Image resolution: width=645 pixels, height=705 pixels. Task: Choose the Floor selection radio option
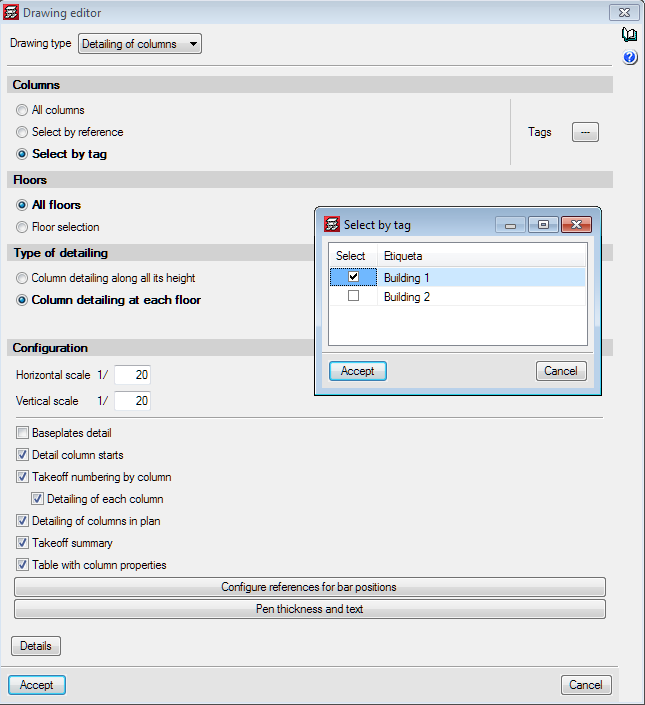point(22,227)
